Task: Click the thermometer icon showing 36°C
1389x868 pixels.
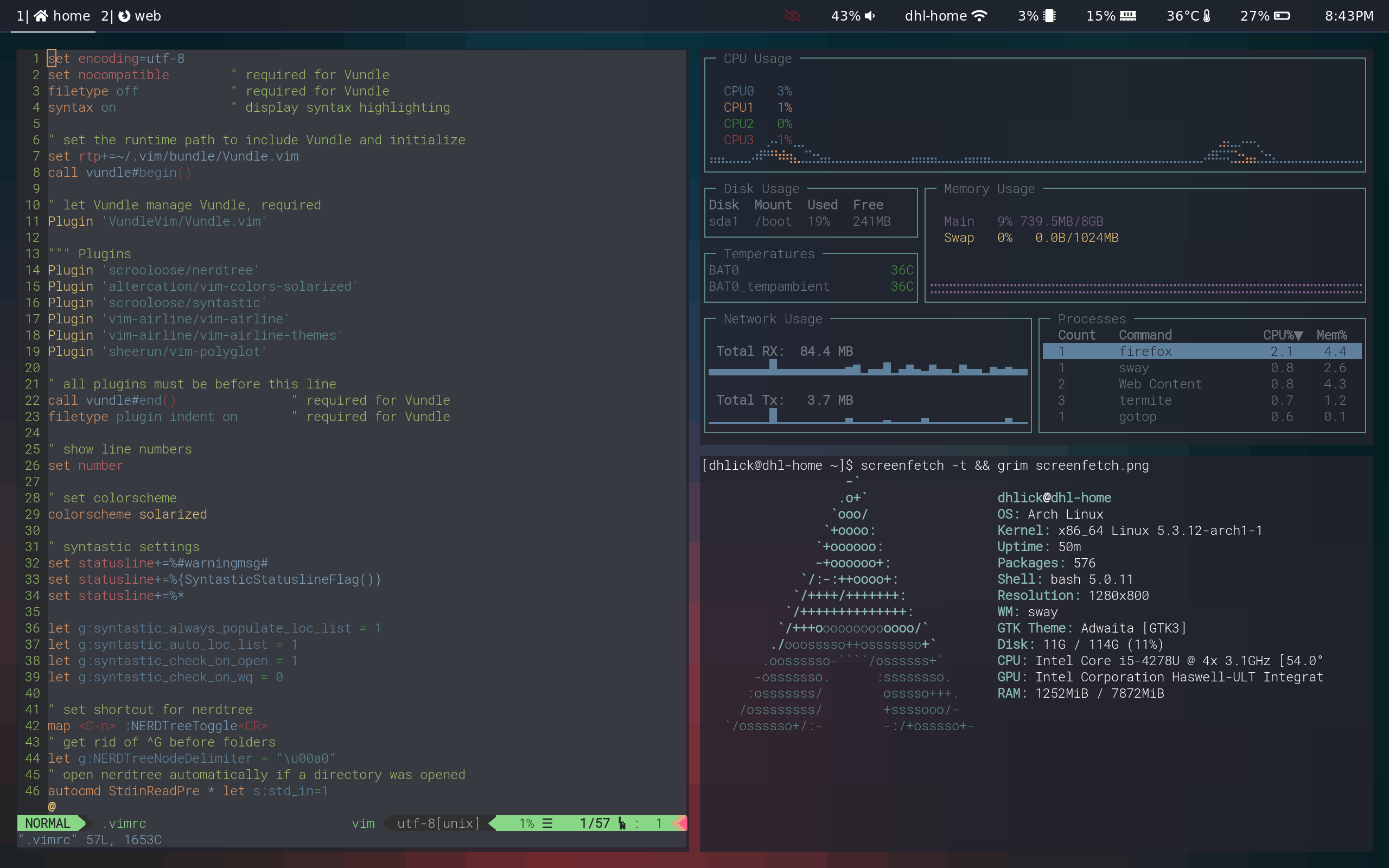Action: (x=1207, y=16)
